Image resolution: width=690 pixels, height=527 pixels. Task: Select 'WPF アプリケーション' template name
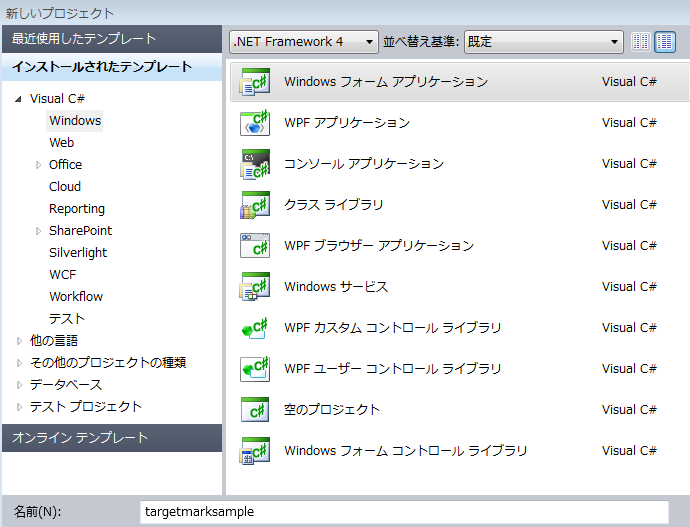[x=347, y=123]
